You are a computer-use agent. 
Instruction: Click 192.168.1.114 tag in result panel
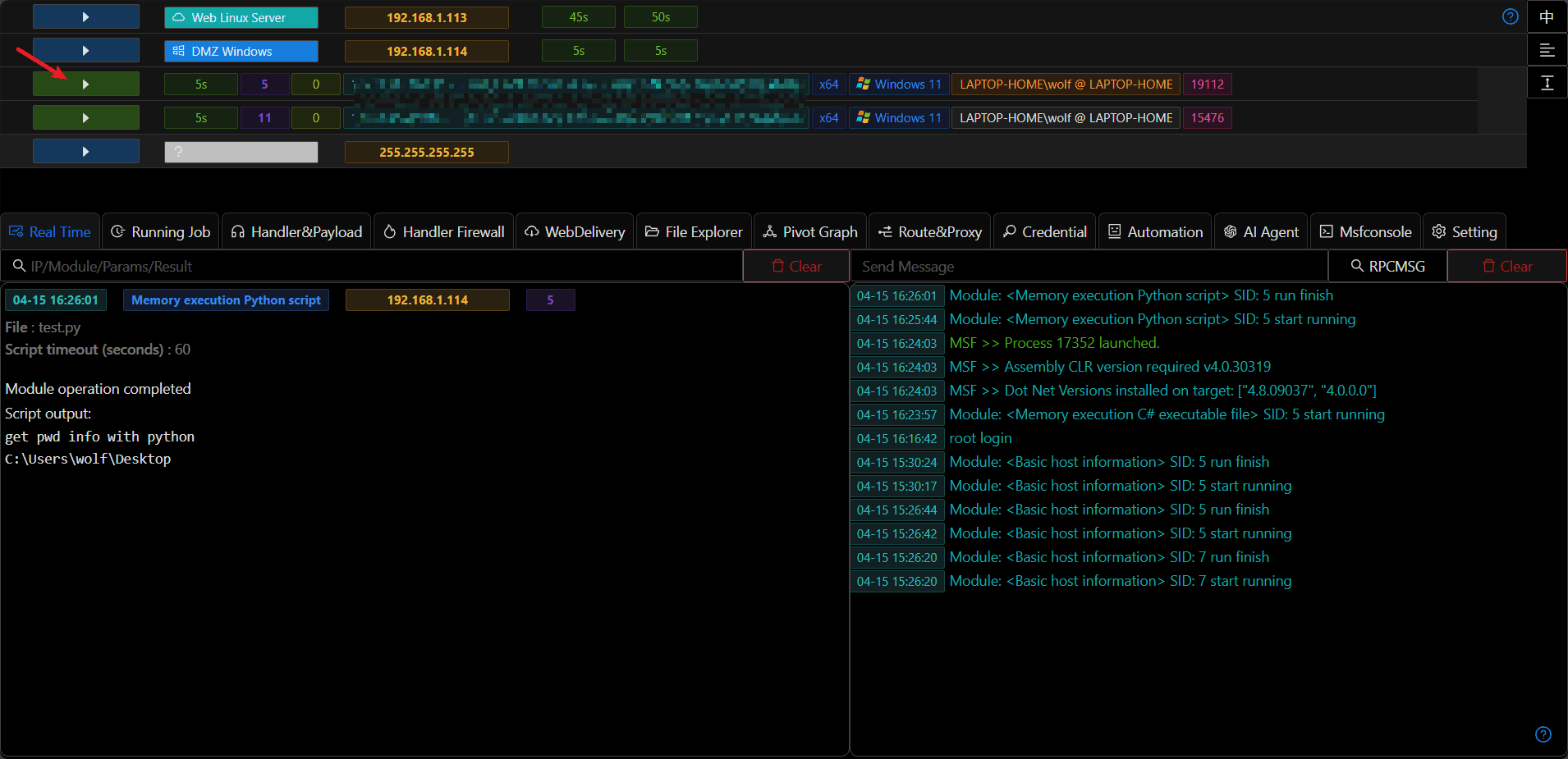(x=428, y=300)
